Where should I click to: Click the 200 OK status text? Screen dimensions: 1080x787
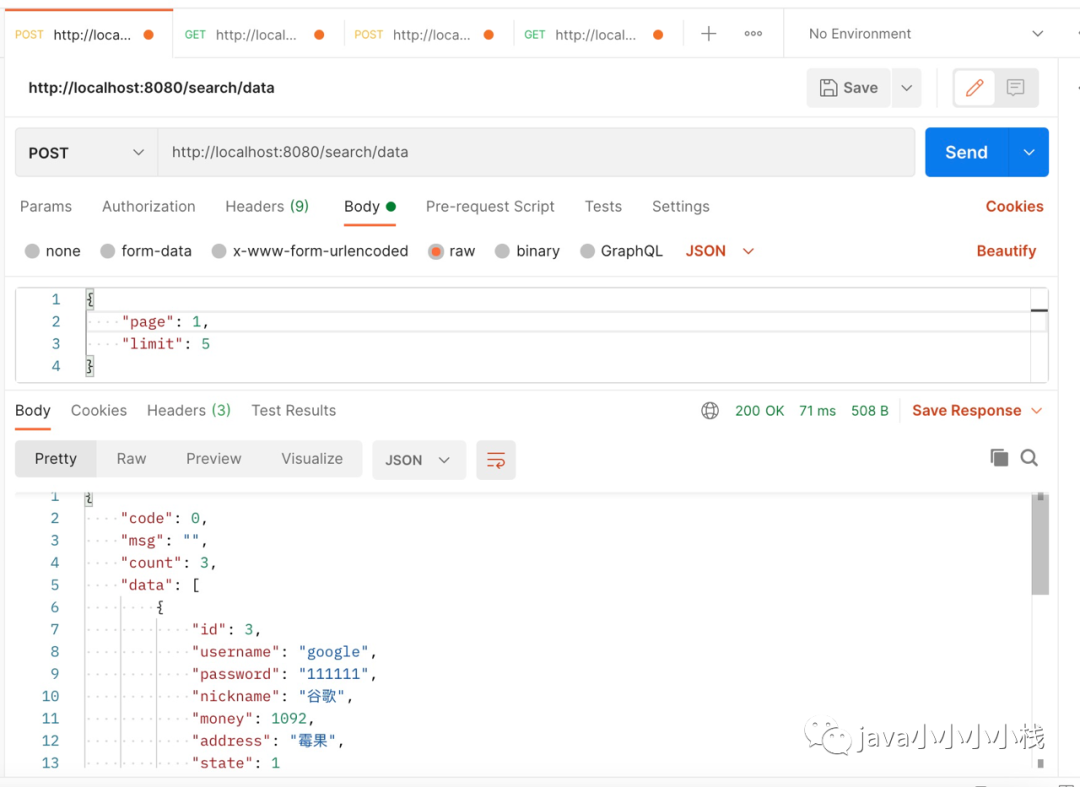[759, 410]
